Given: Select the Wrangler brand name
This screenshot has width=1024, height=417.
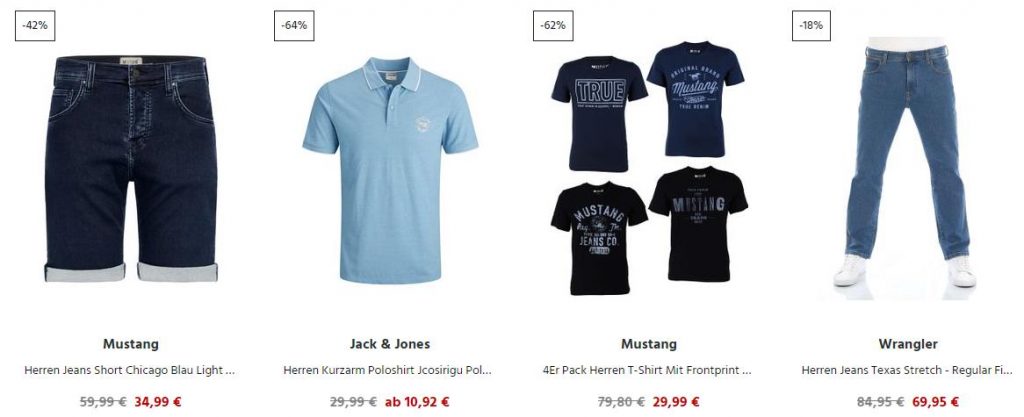Looking at the screenshot, I should click(908, 344).
